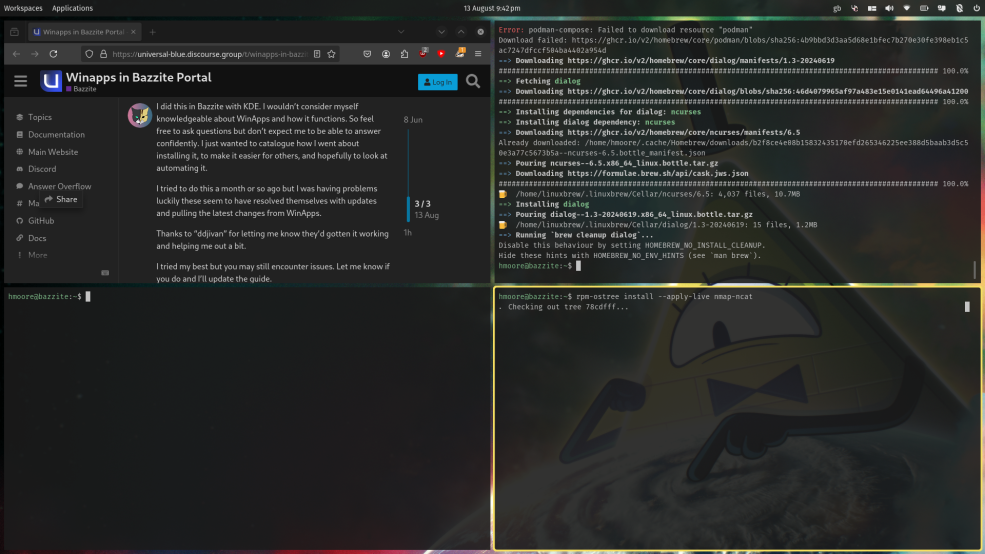Viewport: 985px width, 554px height.
Task: Go forward in browser history
Action: pos(35,54)
